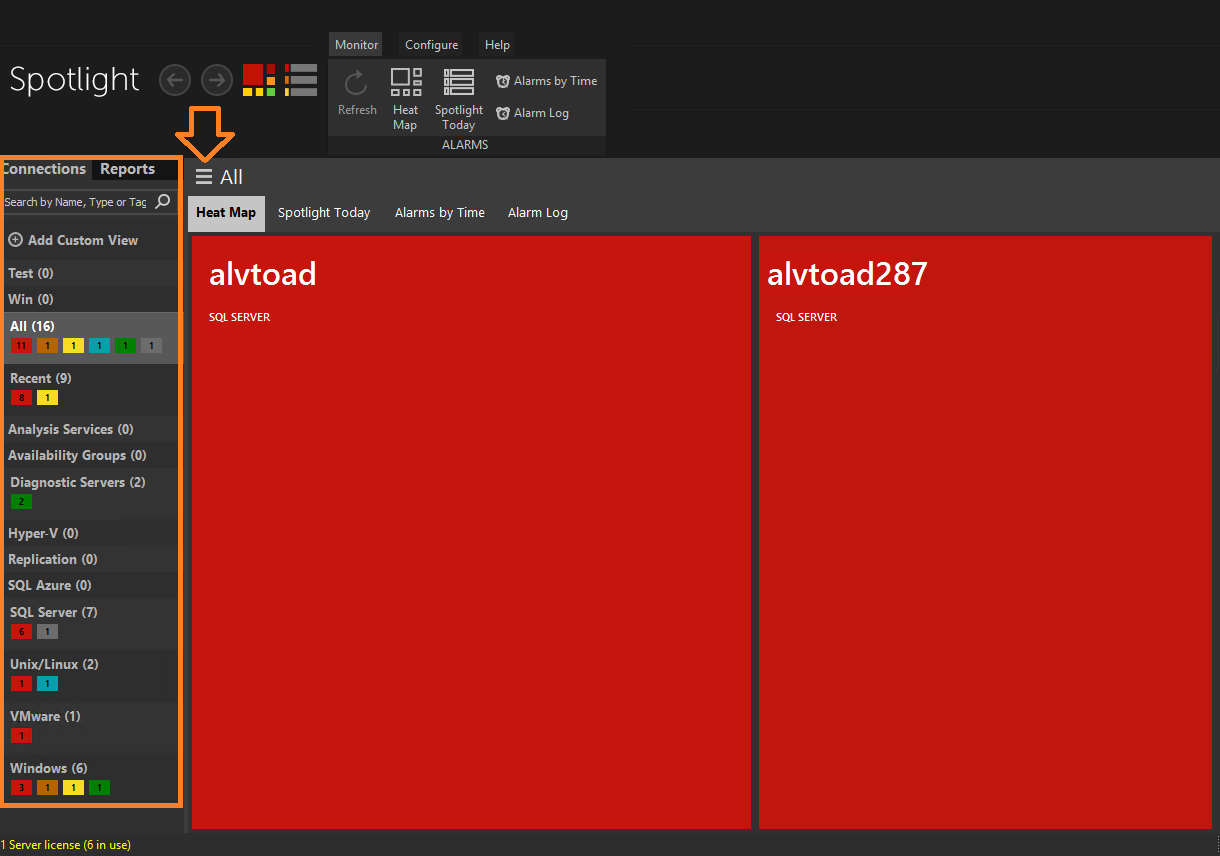The image size is (1220, 856).
Task: Click gray 1 badge under SQL Server
Action: pos(47,632)
